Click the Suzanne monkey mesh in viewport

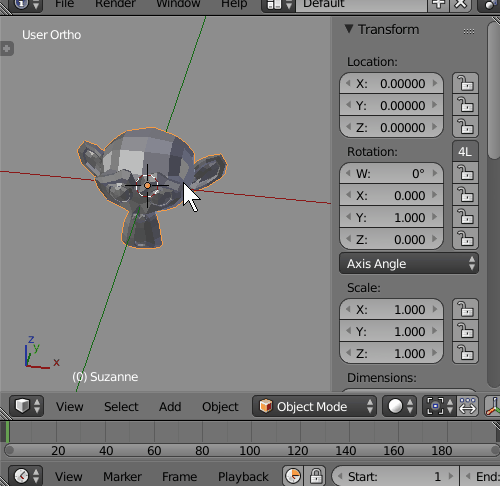pos(152,187)
